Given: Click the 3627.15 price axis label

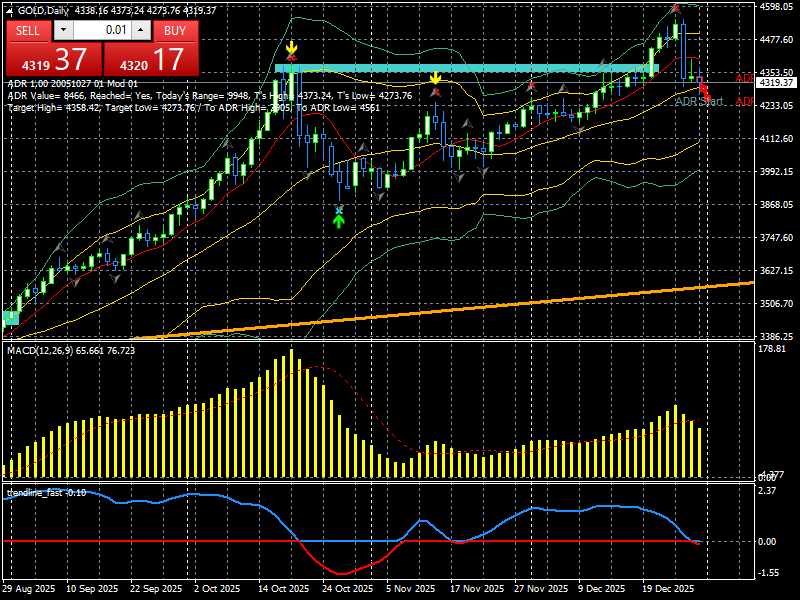Looking at the screenshot, I should tap(777, 270).
